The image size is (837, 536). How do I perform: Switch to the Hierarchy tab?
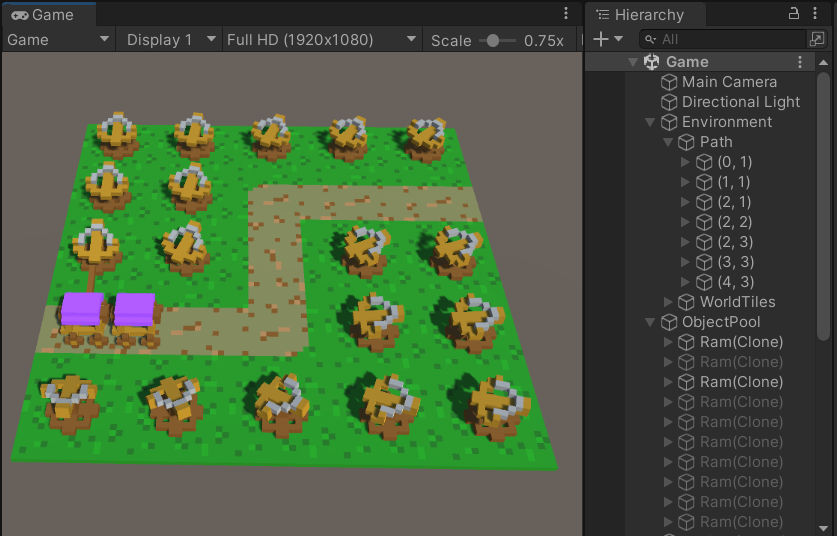(x=645, y=14)
